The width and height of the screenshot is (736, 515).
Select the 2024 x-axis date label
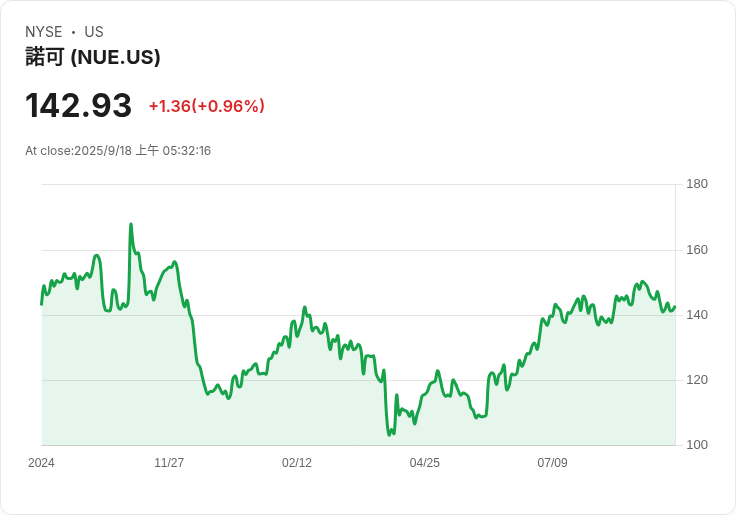click(x=41, y=463)
